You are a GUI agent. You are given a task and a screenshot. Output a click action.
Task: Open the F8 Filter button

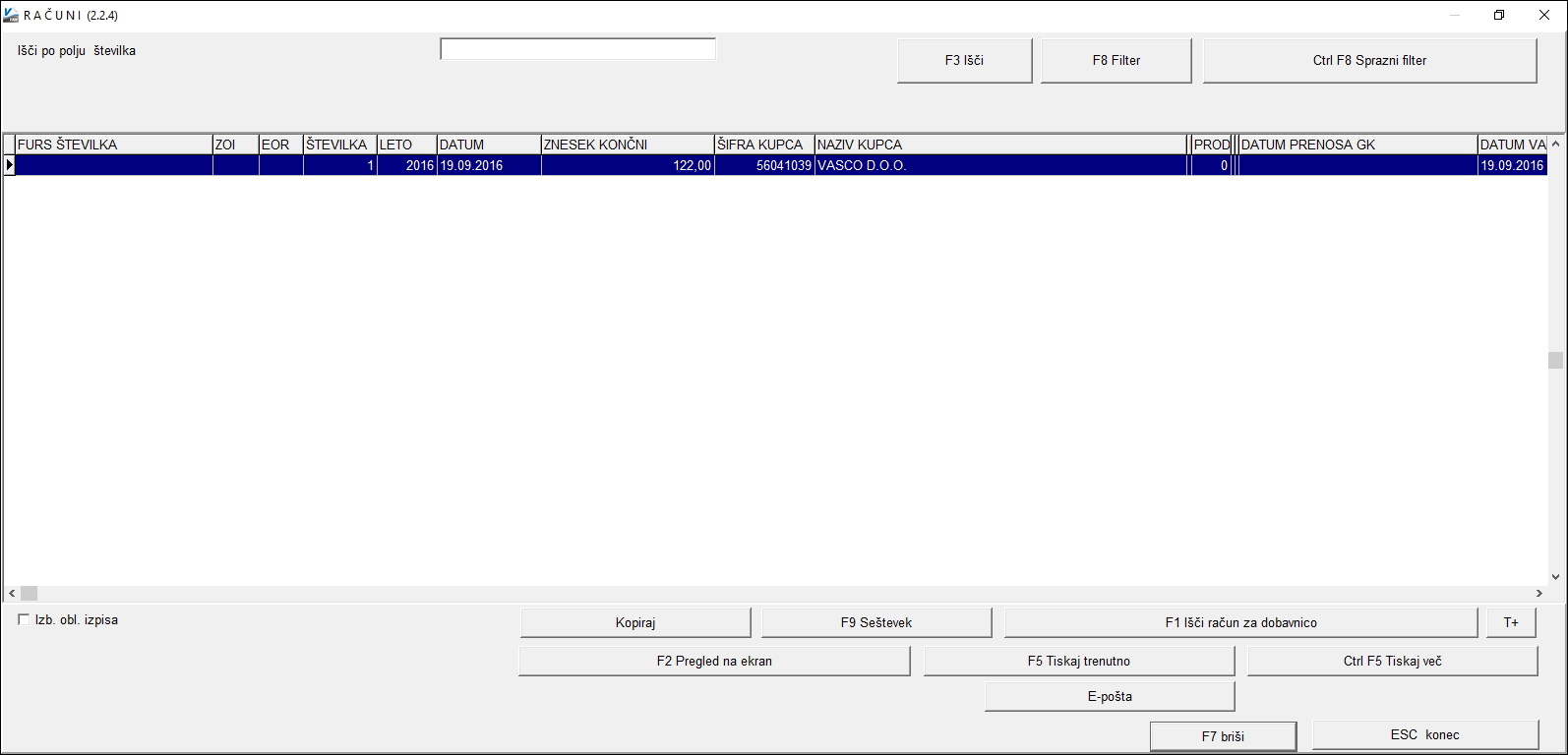coord(1116,60)
